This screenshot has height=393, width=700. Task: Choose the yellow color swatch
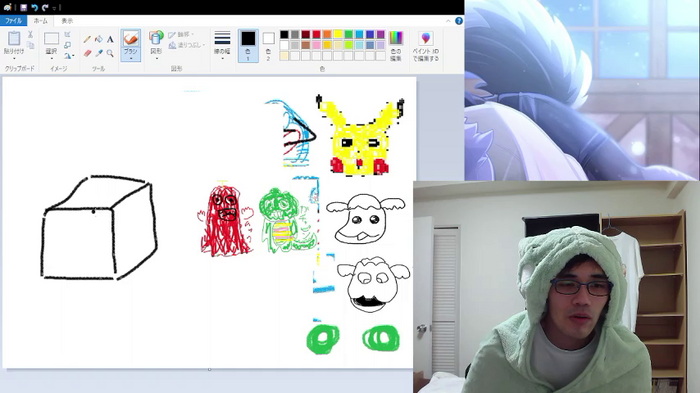[338, 34]
